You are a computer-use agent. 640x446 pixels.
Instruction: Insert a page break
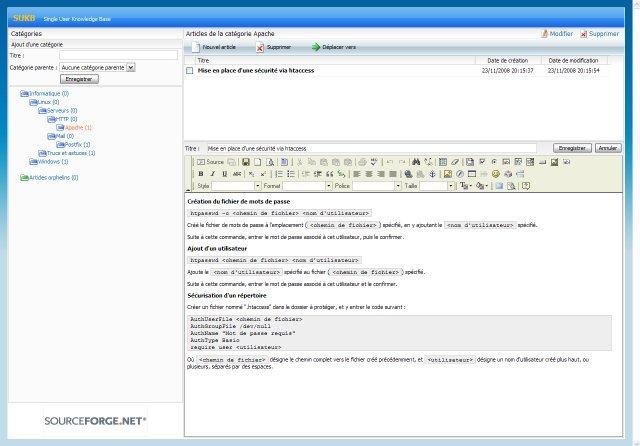(520, 174)
